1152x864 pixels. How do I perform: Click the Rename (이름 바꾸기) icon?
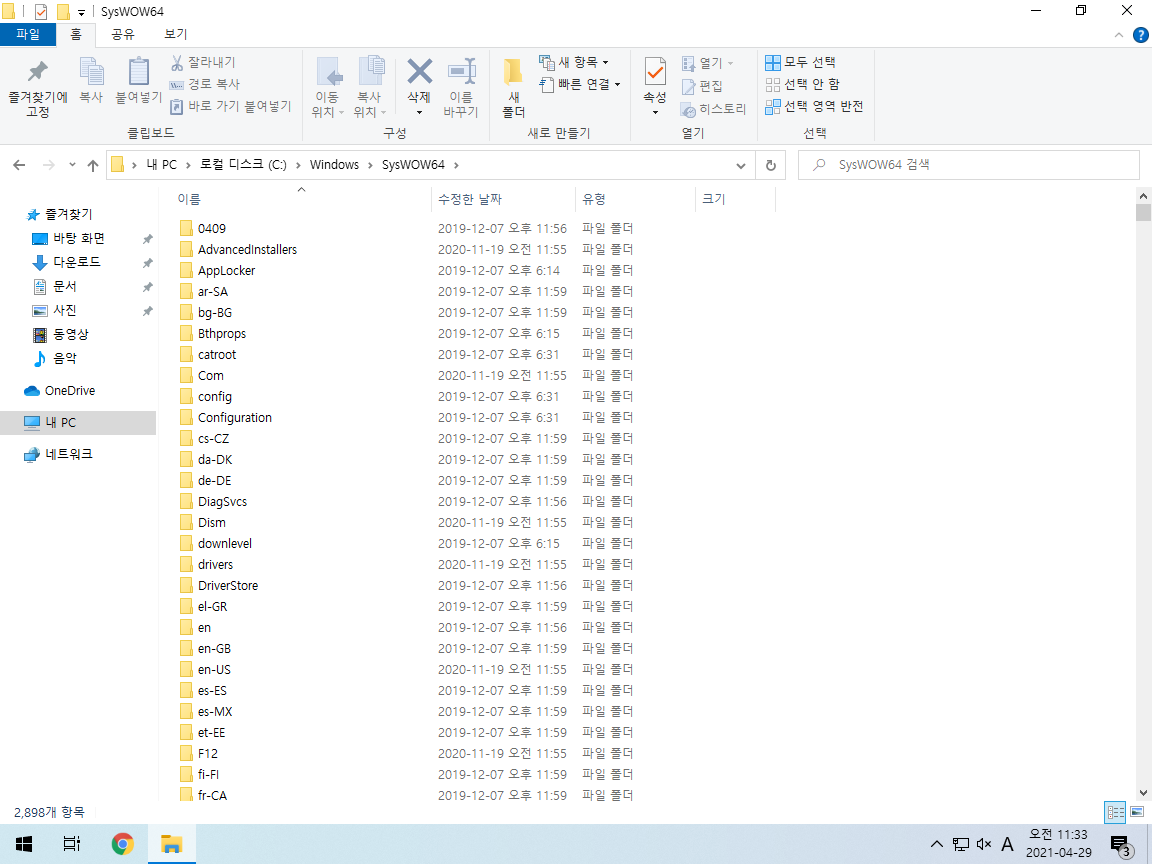point(461,73)
